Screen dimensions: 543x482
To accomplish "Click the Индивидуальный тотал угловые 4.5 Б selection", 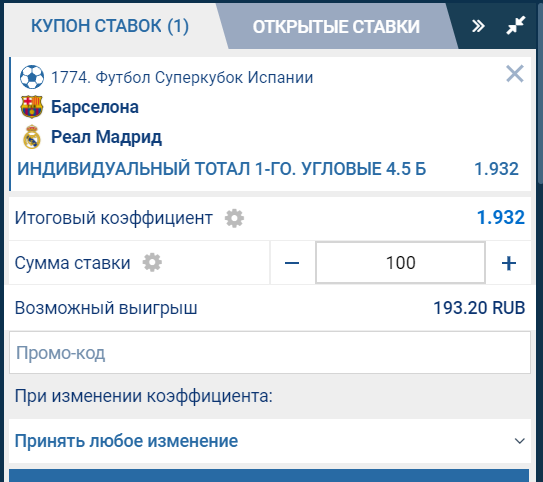I will tap(222, 169).
